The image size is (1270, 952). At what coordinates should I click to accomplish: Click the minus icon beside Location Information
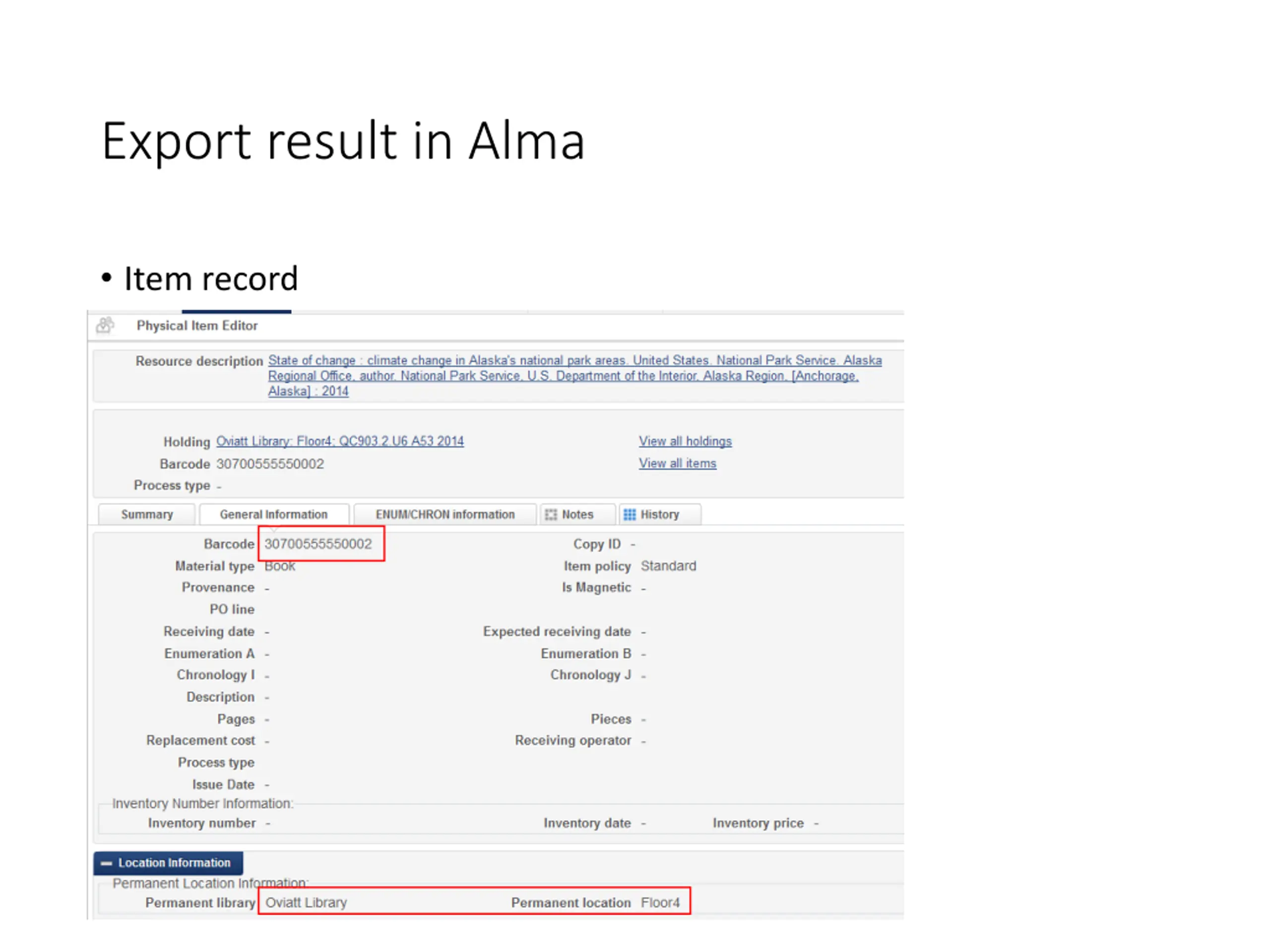[x=106, y=863]
